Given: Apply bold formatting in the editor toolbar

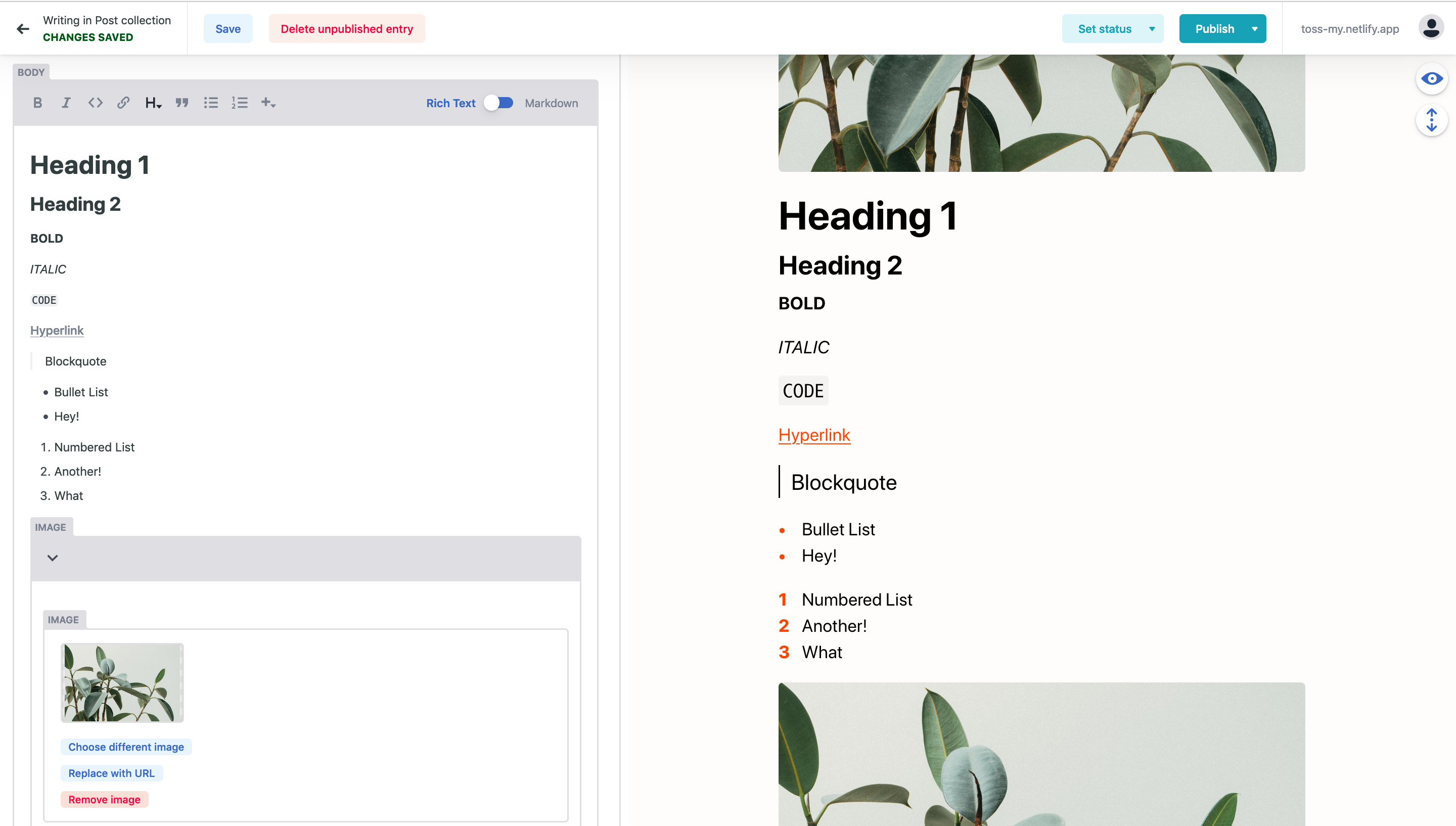Looking at the screenshot, I should coord(37,103).
